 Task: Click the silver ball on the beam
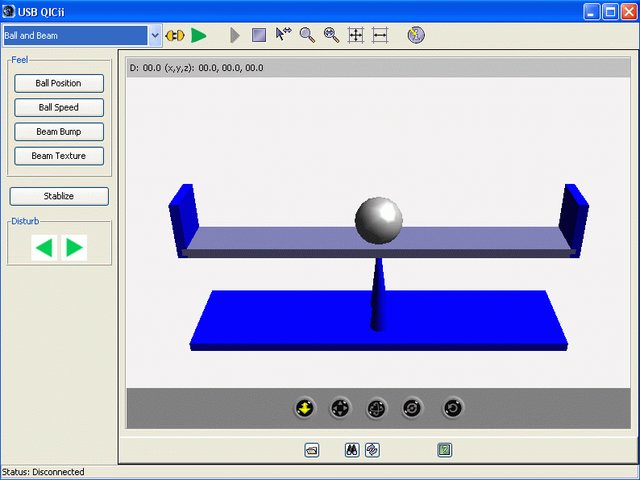tap(379, 220)
